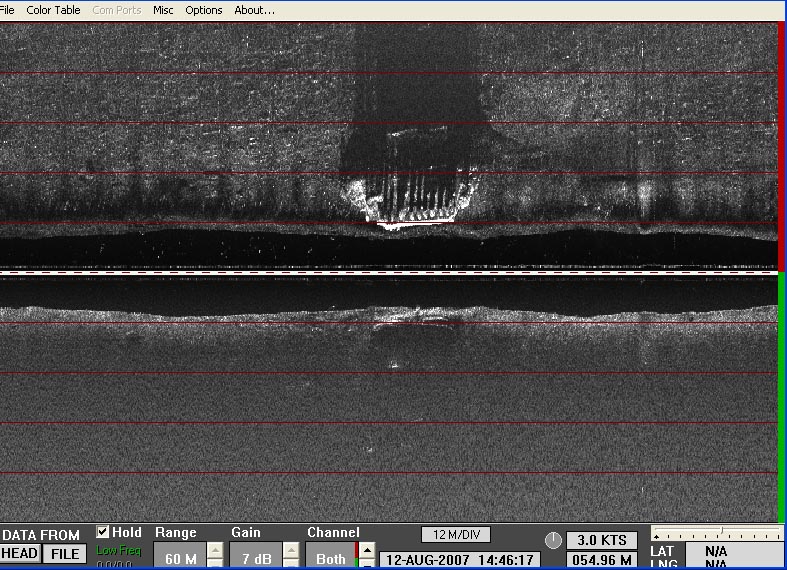Image resolution: width=787 pixels, height=570 pixels.
Task: Click the bright shipwreck target in sonar image
Action: point(412,200)
